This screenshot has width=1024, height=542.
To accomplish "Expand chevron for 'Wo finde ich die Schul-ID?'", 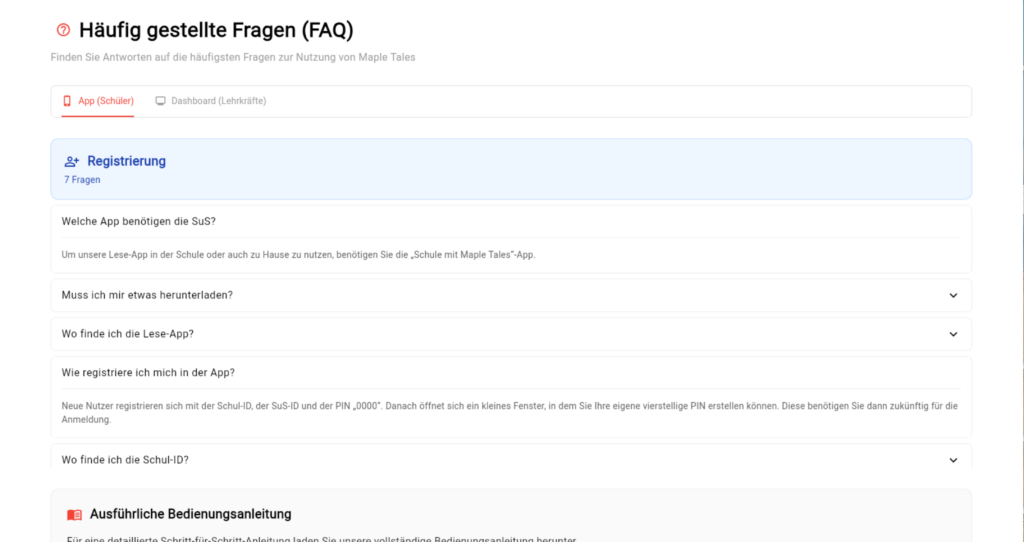I will point(953,460).
